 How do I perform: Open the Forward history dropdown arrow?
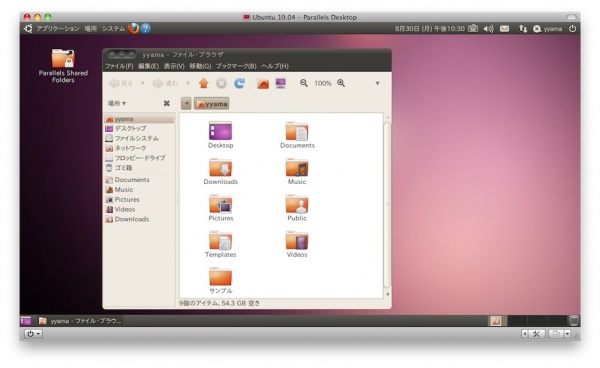[x=188, y=83]
